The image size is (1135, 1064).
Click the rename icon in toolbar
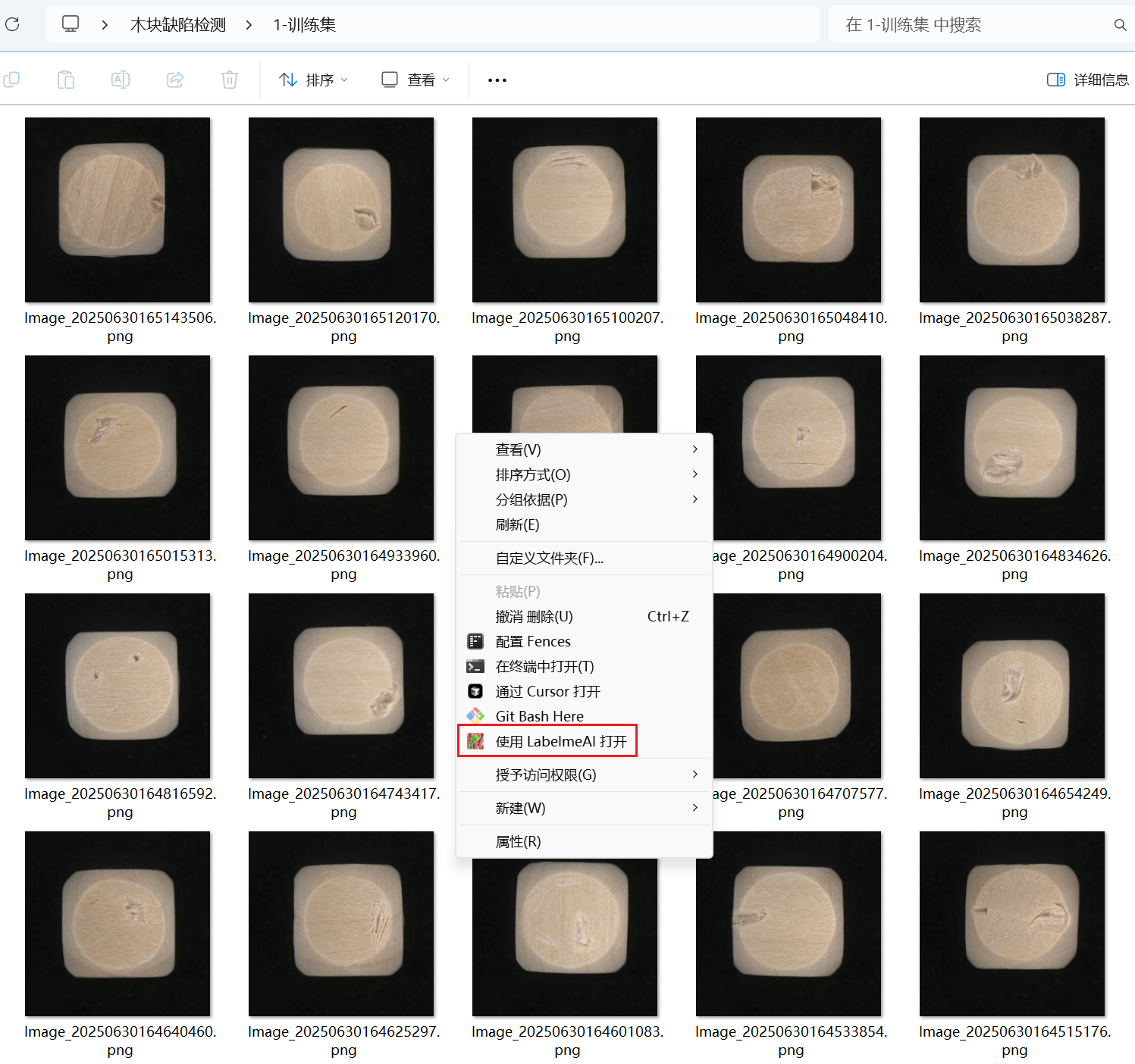pyautogui.click(x=121, y=80)
